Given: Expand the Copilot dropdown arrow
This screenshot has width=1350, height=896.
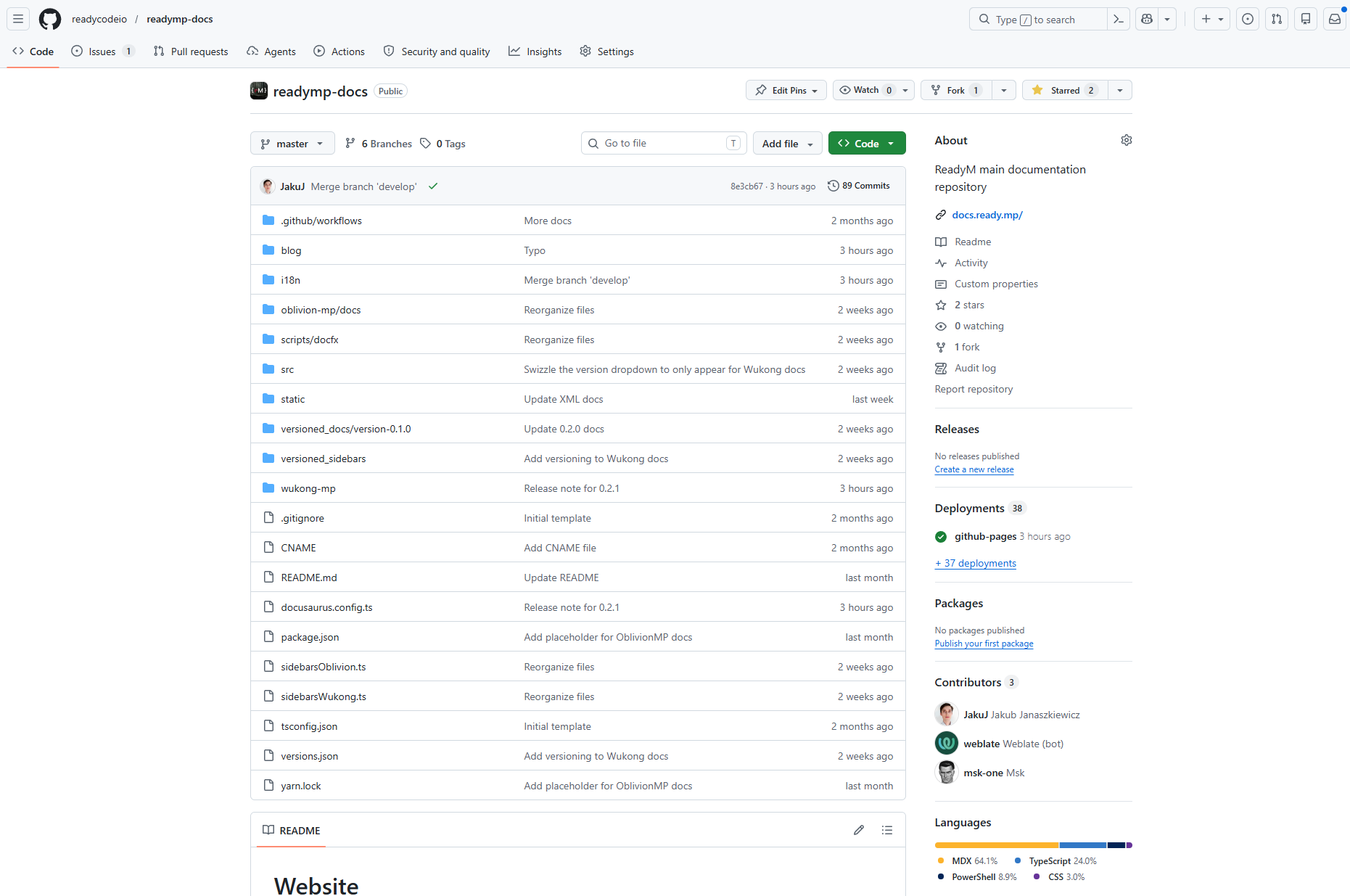Looking at the screenshot, I should point(1167,20).
